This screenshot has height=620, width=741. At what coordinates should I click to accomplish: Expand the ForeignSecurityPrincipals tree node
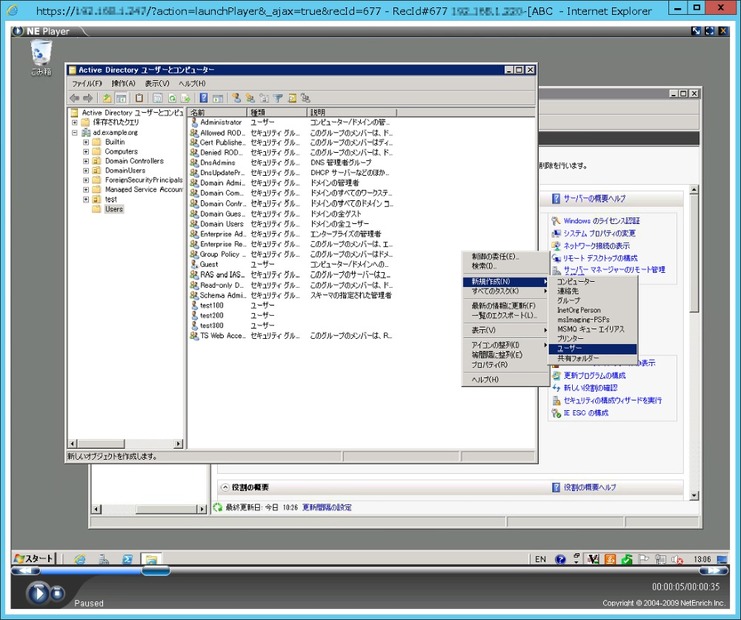(86, 180)
